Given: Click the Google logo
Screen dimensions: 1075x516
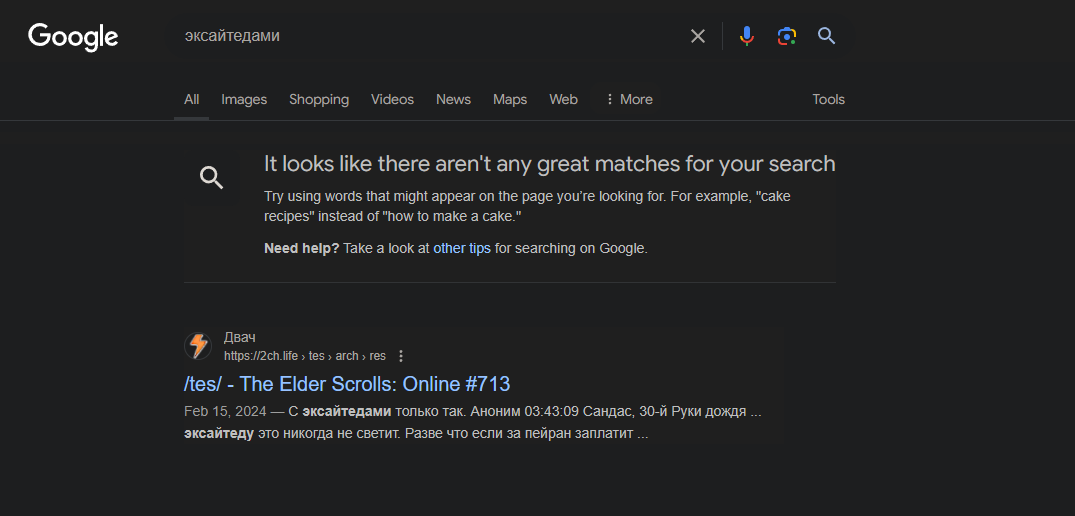Looking at the screenshot, I should pos(73,37).
